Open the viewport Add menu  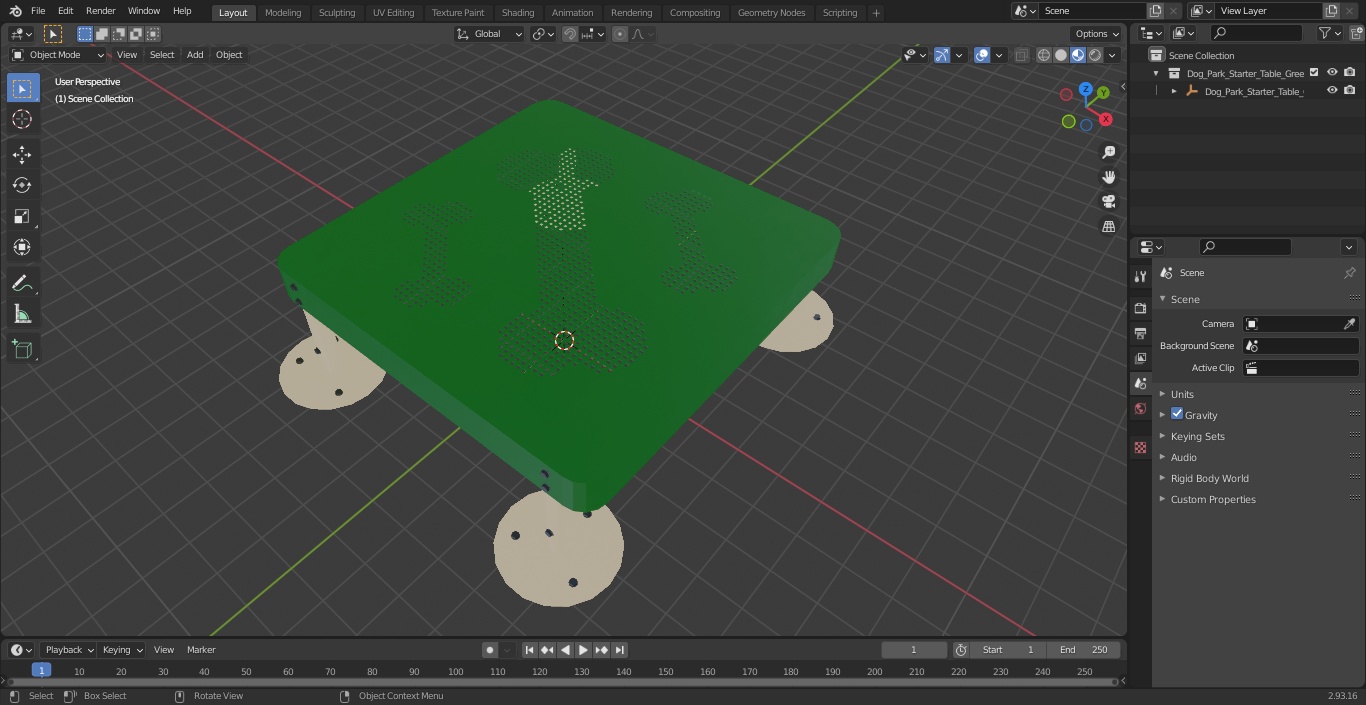pyautogui.click(x=195, y=55)
